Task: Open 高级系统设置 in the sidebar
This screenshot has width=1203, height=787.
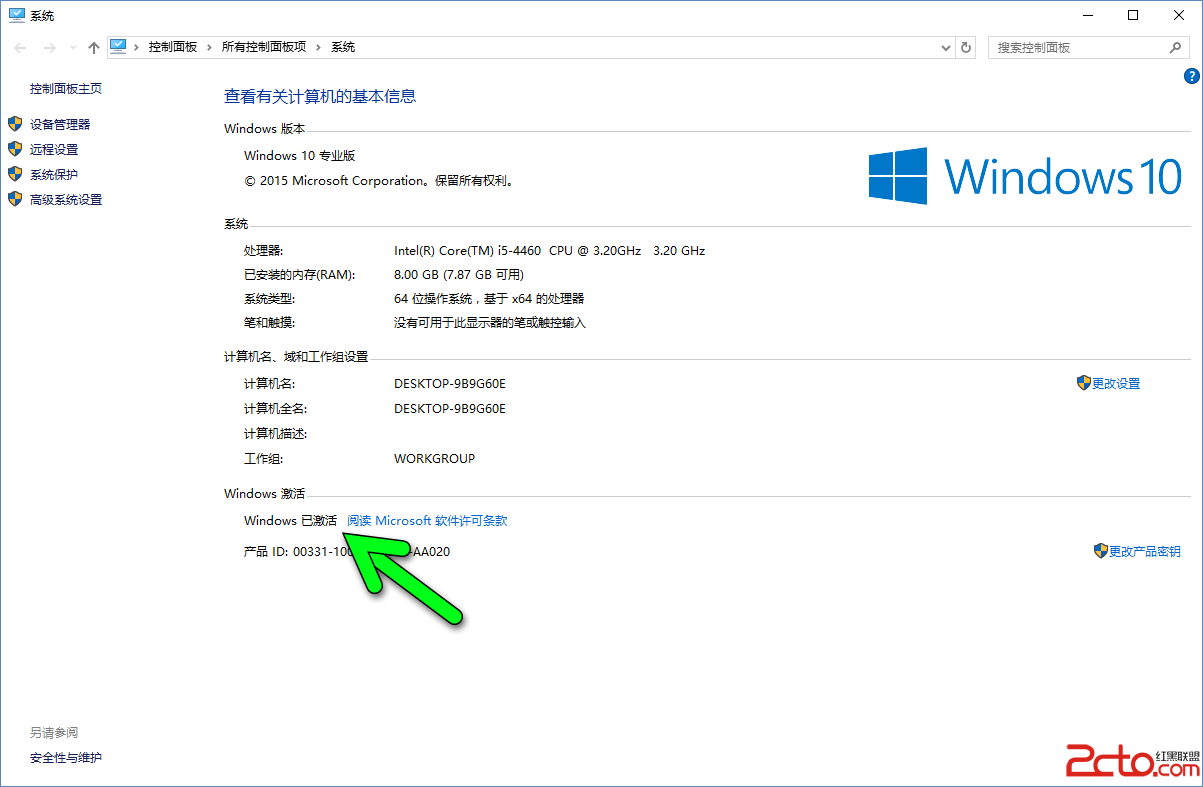Action: [66, 199]
